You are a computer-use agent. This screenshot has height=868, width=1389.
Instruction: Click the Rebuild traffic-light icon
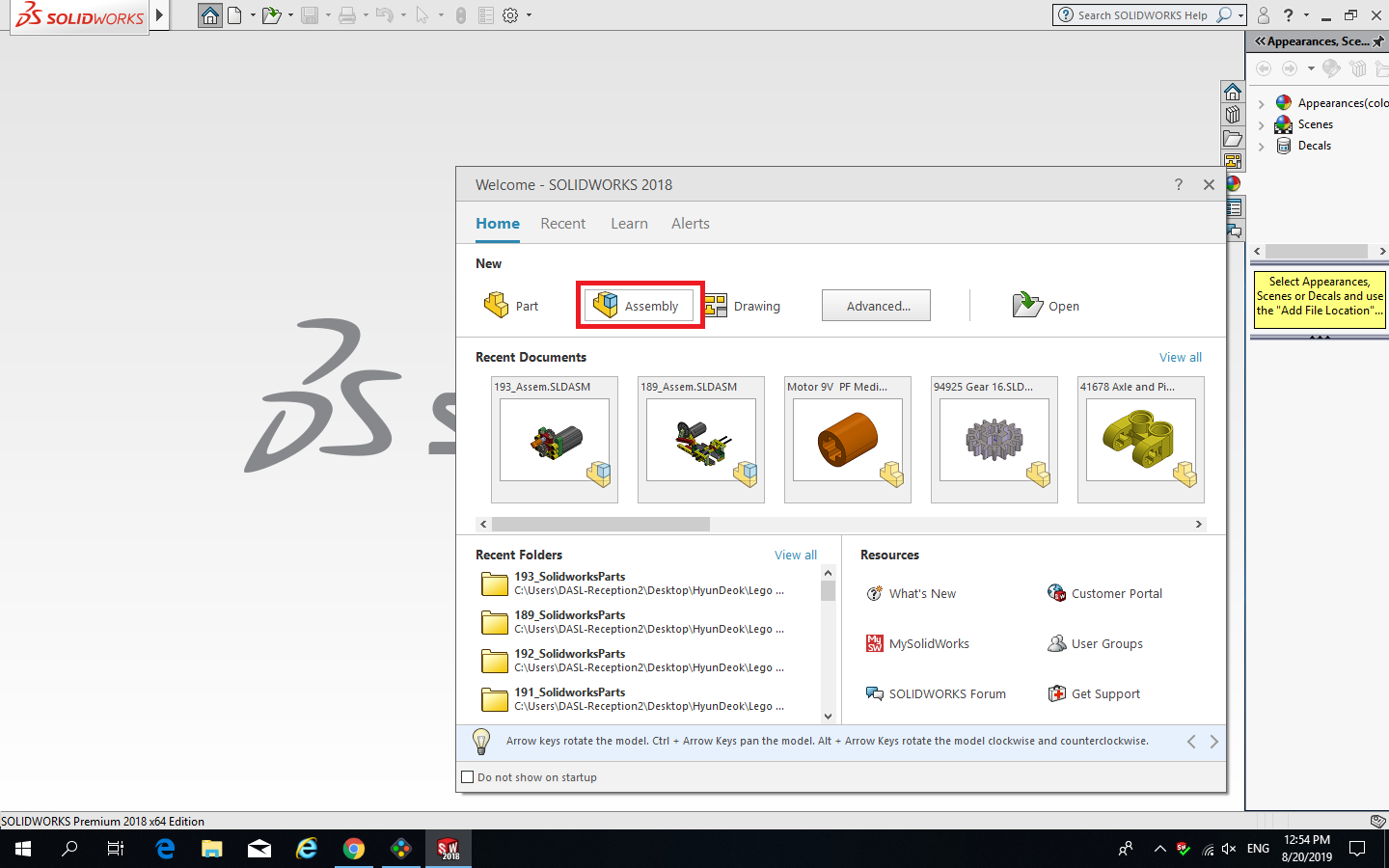click(x=461, y=15)
